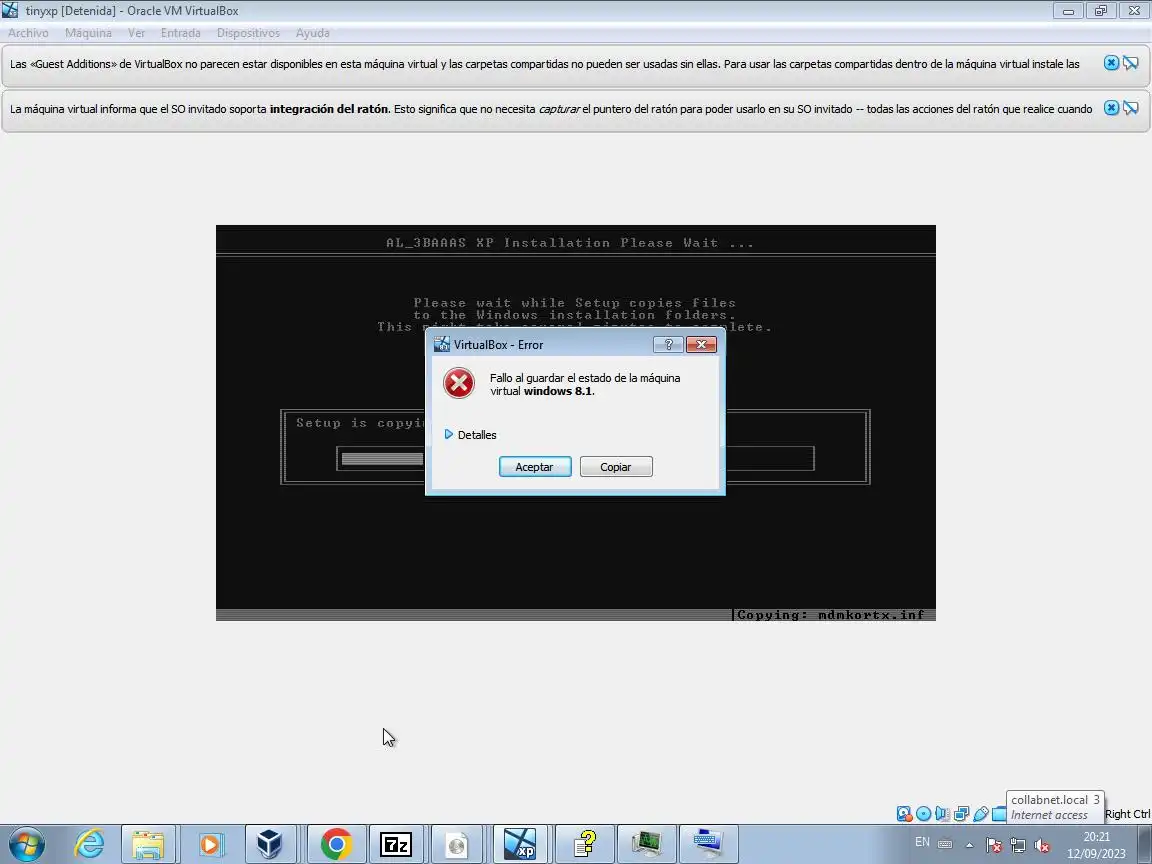Click the 'Copying: mdmkortx.inf' status text

click(830, 615)
